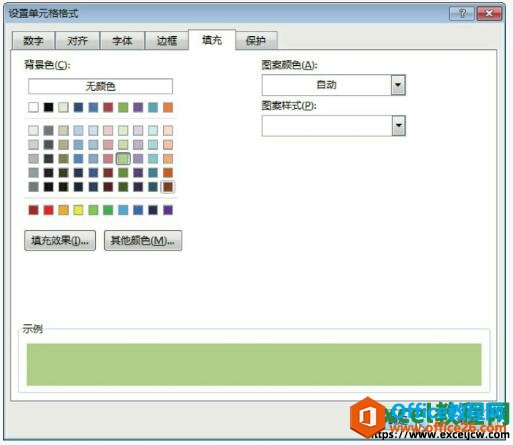Pick black in the top theme color row

pyautogui.click(x=48, y=107)
